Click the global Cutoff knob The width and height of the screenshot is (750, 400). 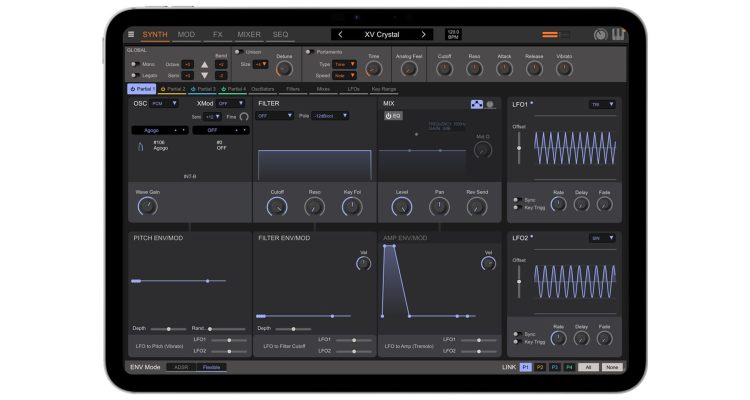(x=444, y=69)
